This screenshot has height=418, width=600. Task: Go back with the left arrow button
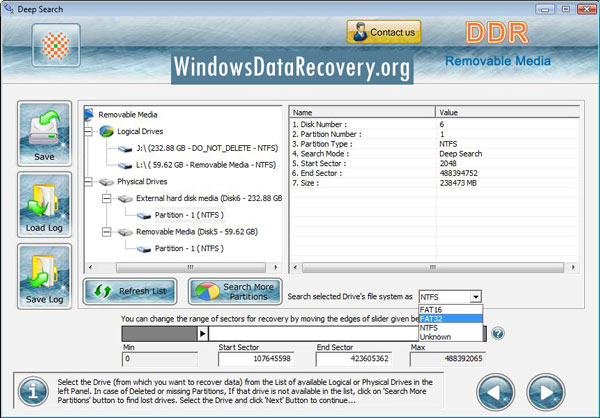point(496,392)
